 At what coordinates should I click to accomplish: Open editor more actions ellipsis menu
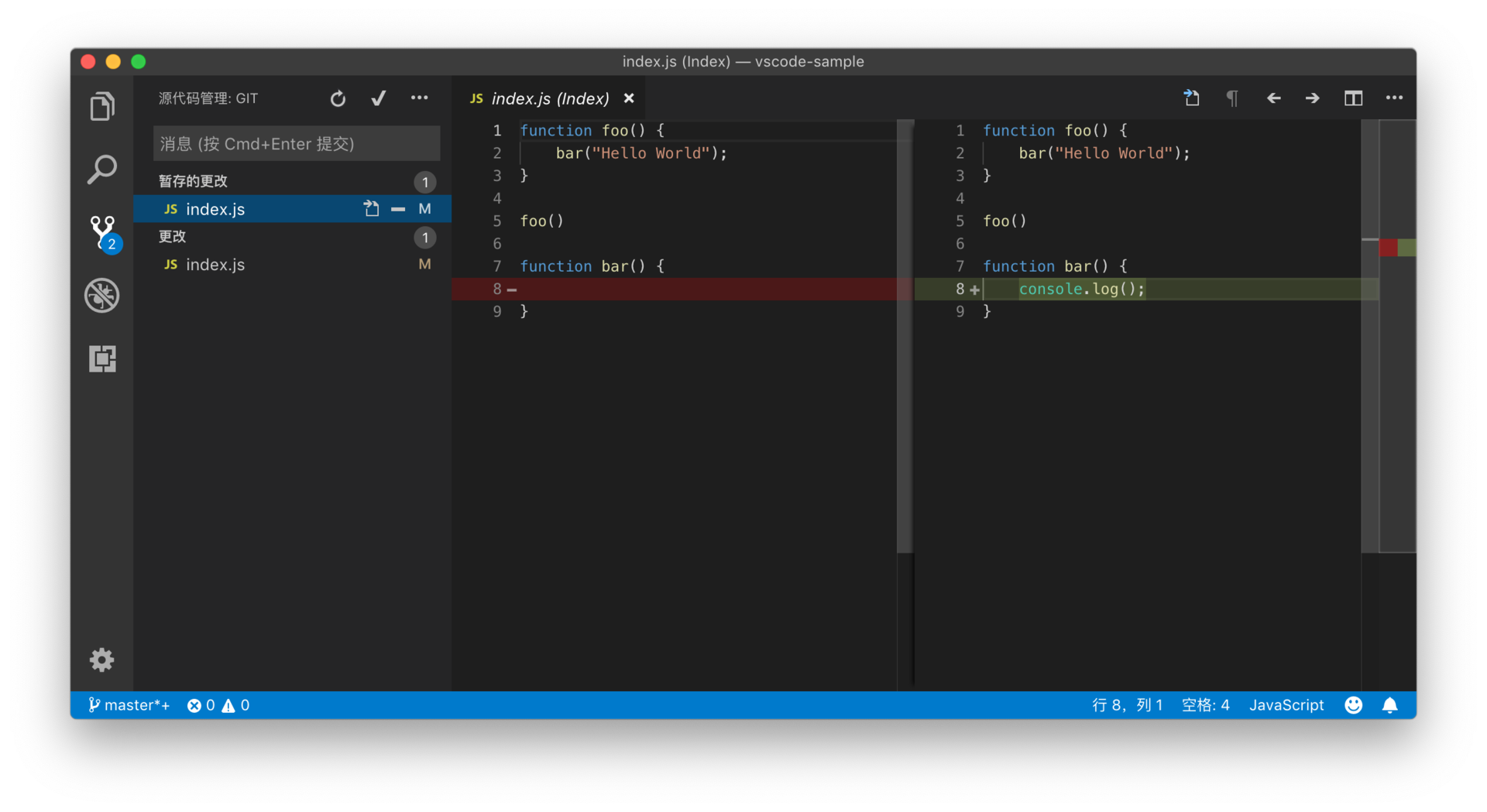(1394, 98)
